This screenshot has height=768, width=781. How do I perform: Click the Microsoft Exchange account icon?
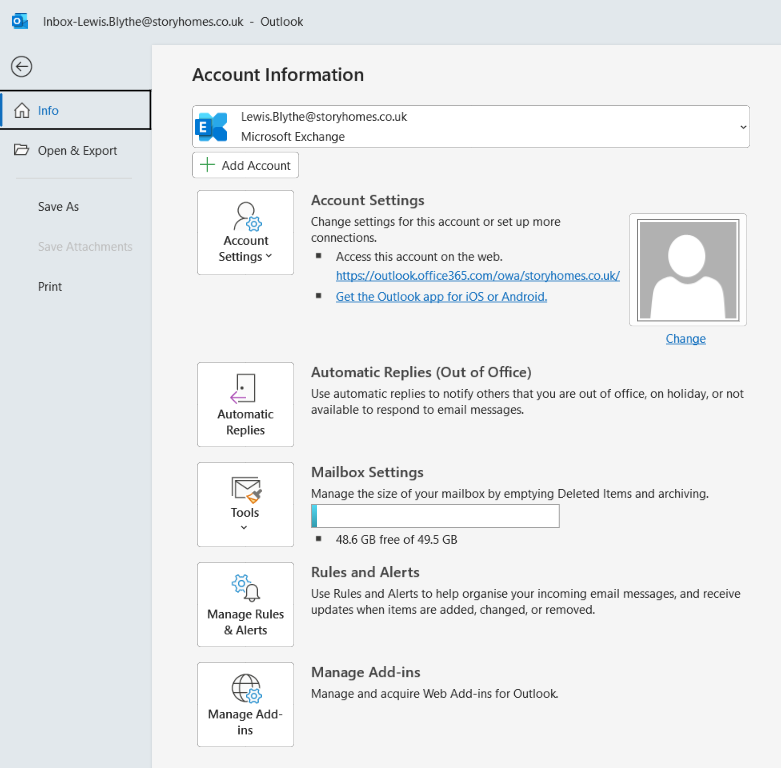pyautogui.click(x=212, y=127)
